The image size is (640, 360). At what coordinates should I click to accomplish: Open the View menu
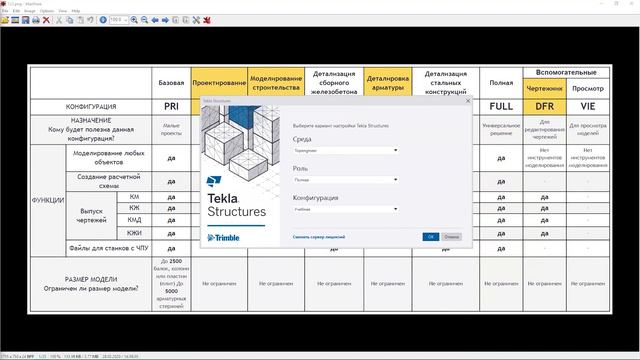click(62, 11)
